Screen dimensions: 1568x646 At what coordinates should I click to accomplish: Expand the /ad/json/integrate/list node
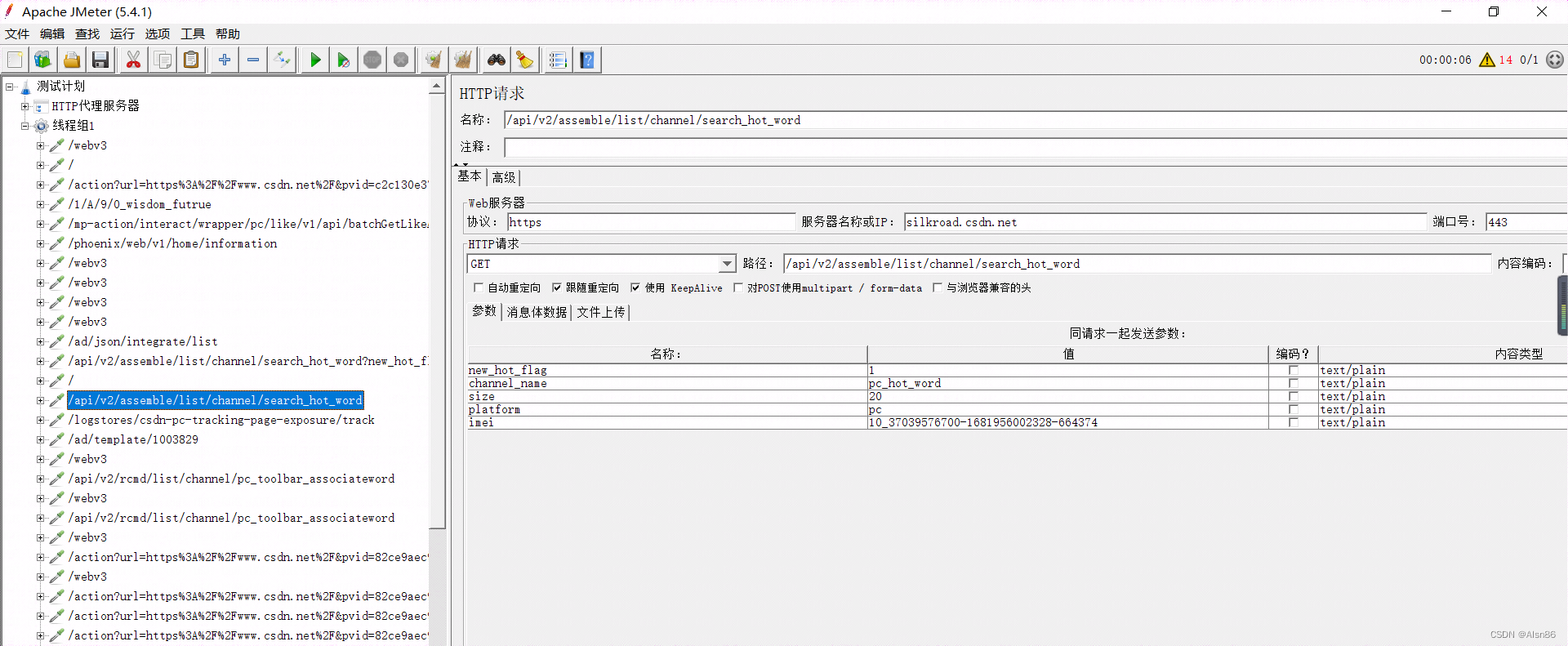click(41, 341)
